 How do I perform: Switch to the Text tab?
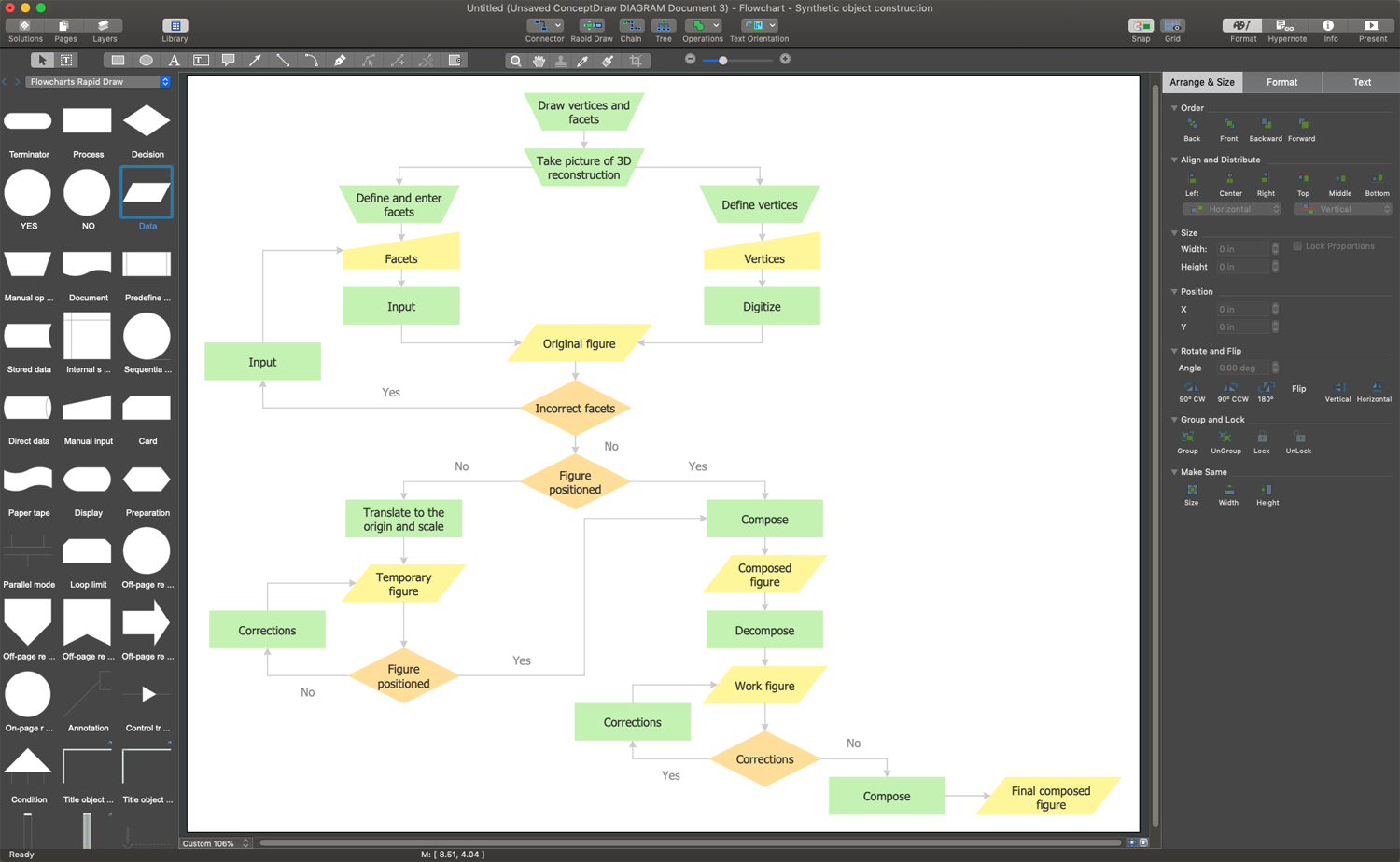(x=1360, y=82)
